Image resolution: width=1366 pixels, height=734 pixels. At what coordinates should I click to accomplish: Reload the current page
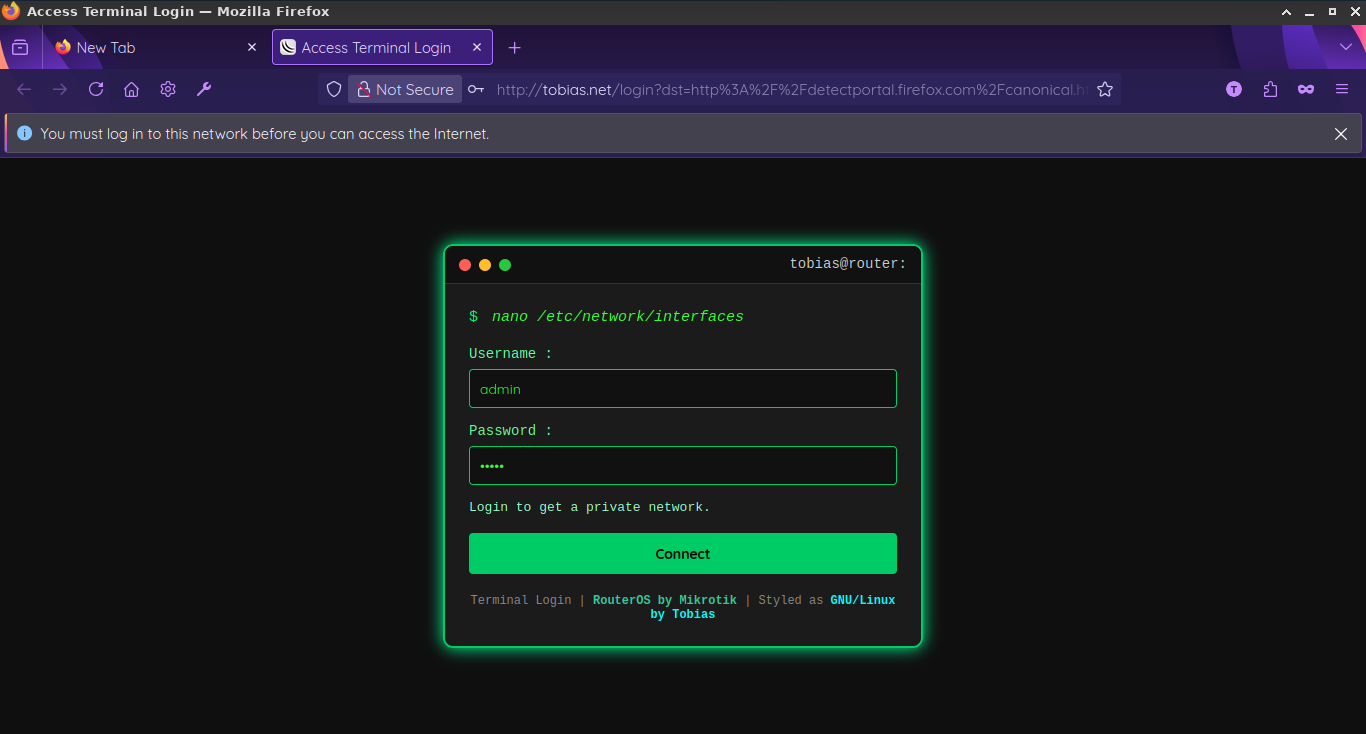96,89
